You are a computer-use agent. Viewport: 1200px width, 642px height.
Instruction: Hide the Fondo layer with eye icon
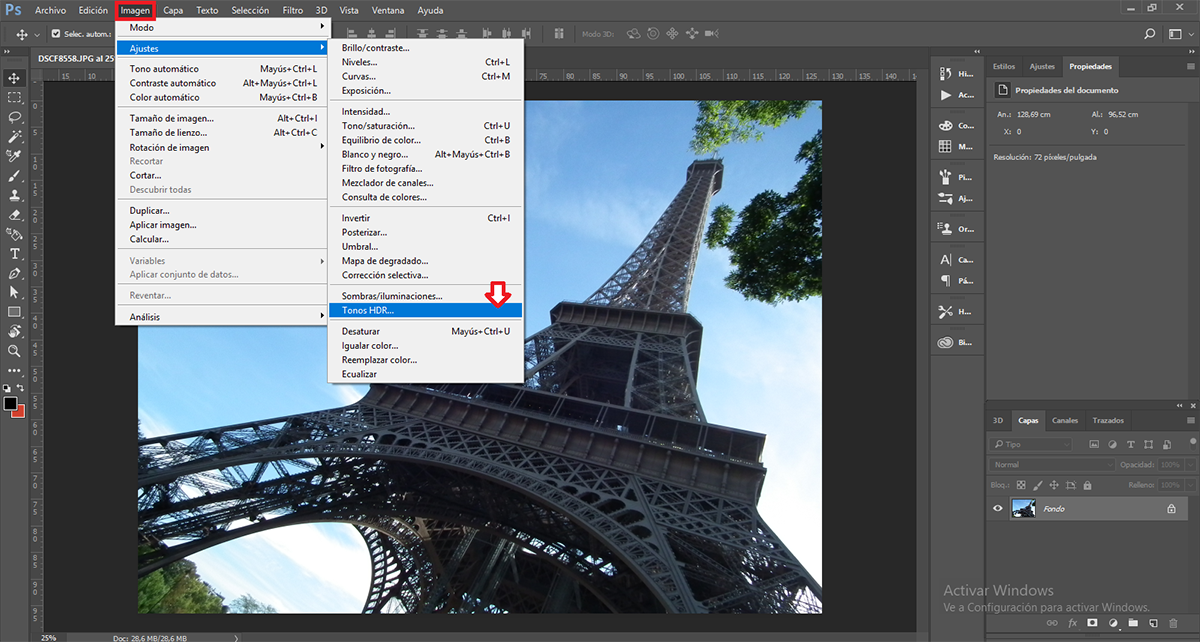[997, 508]
